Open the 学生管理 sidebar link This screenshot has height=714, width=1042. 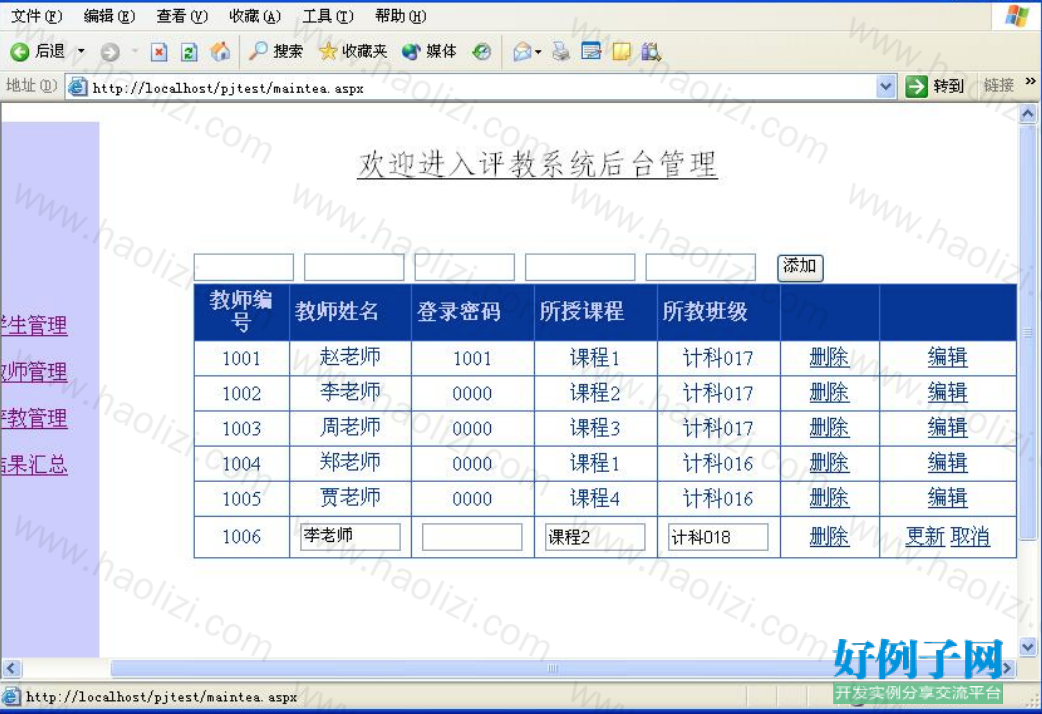point(34,325)
